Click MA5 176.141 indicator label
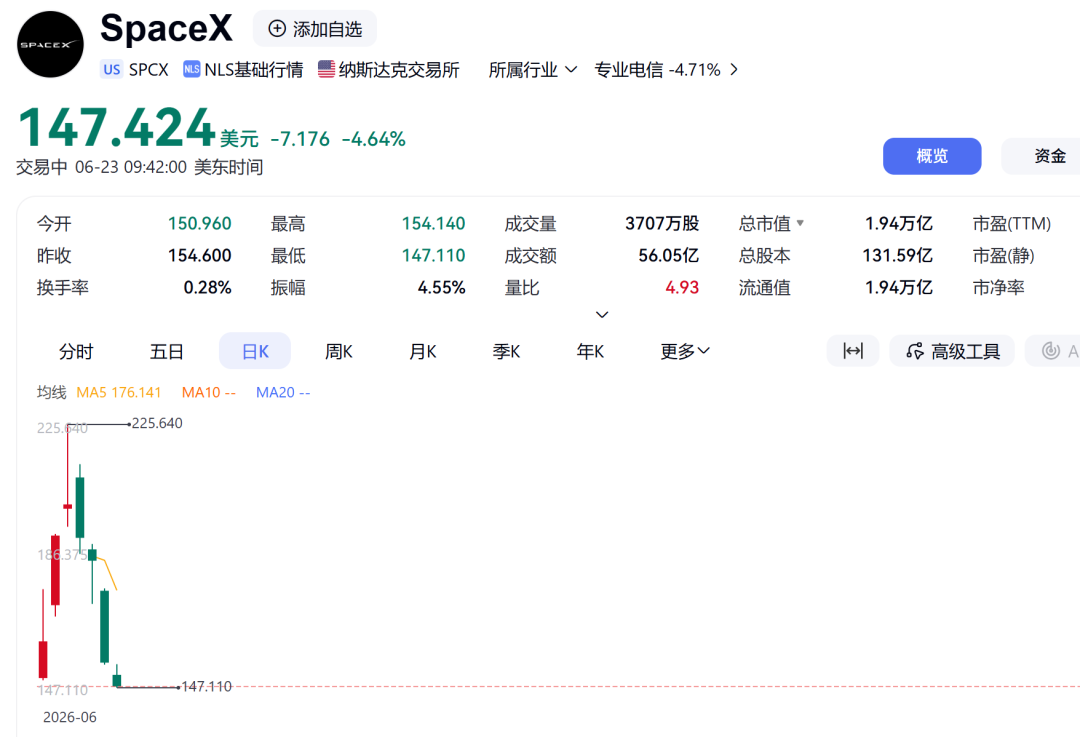The height and width of the screenshot is (737, 1080). pyautogui.click(x=118, y=393)
